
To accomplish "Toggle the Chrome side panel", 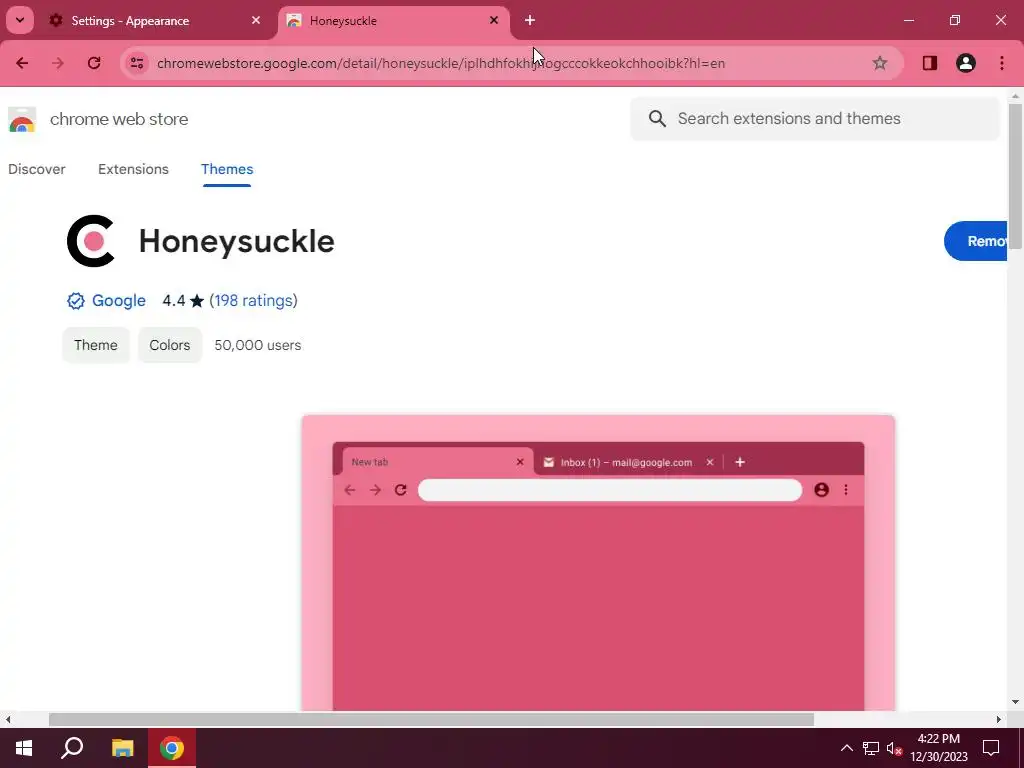I will [930, 63].
